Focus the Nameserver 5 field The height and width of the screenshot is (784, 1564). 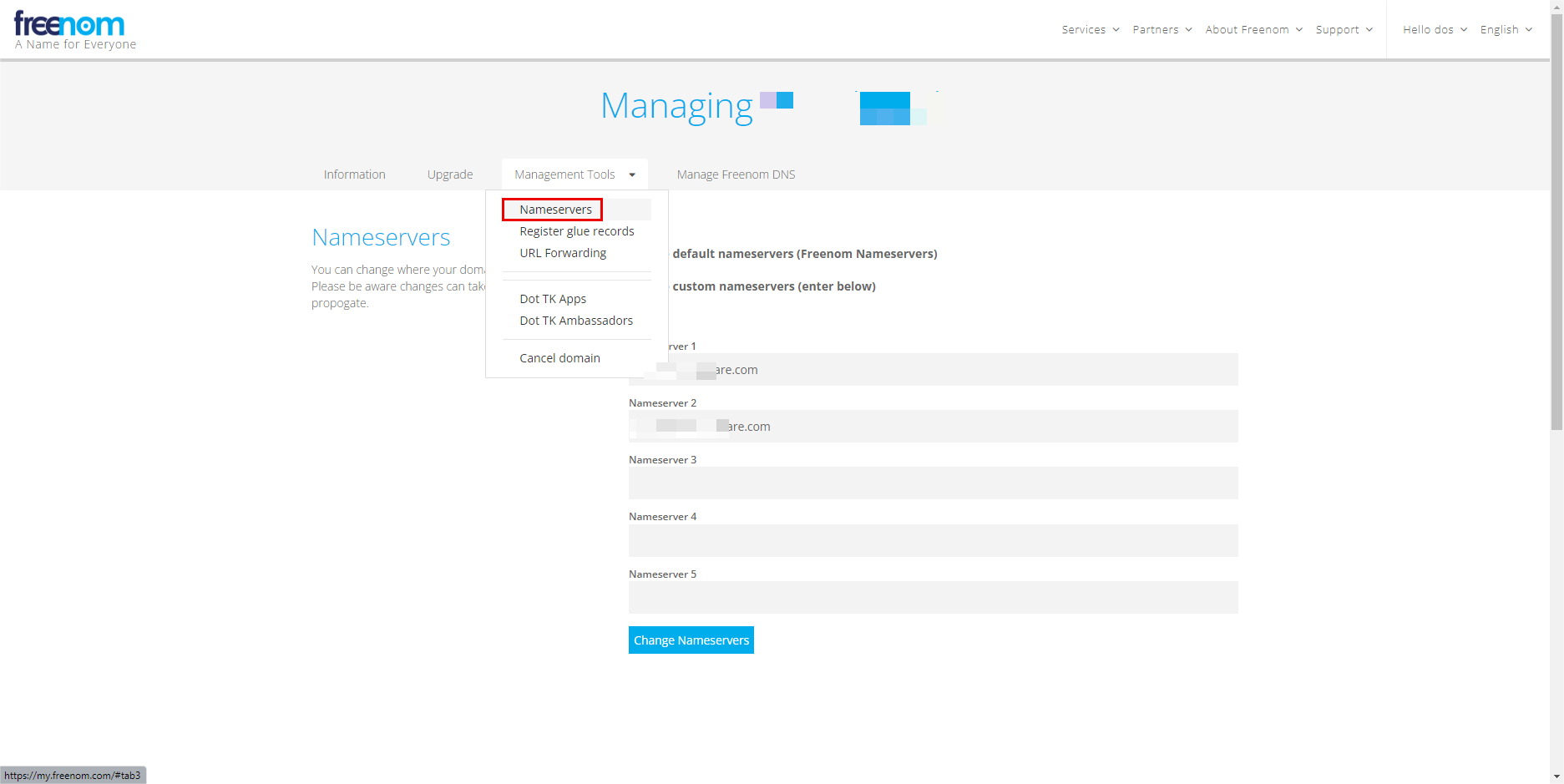934,598
